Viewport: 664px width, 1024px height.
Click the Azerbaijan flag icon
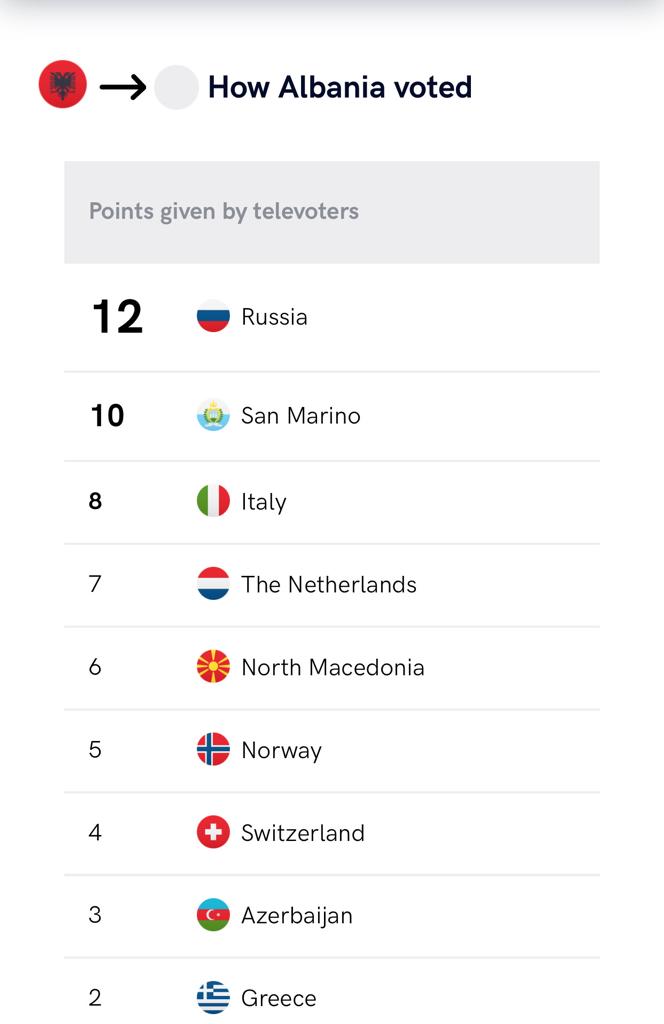tap(213, 915)
